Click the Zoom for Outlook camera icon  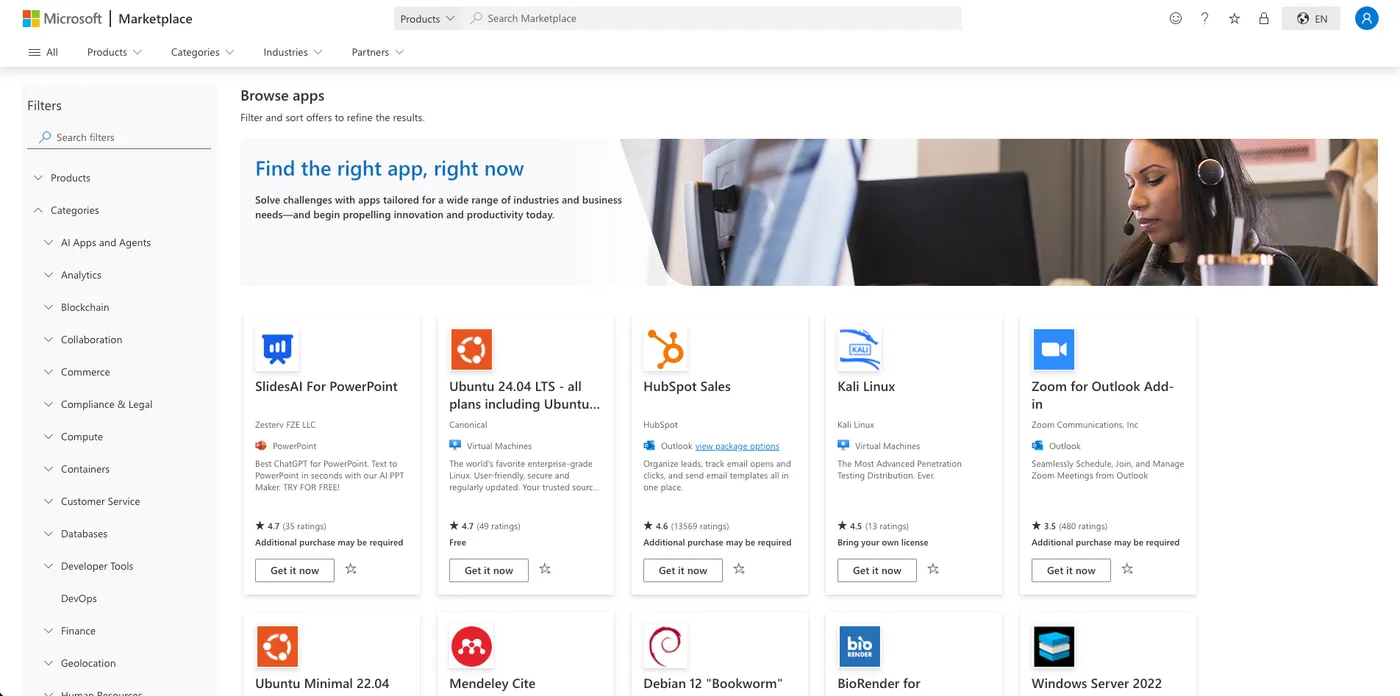point(1053,349)
